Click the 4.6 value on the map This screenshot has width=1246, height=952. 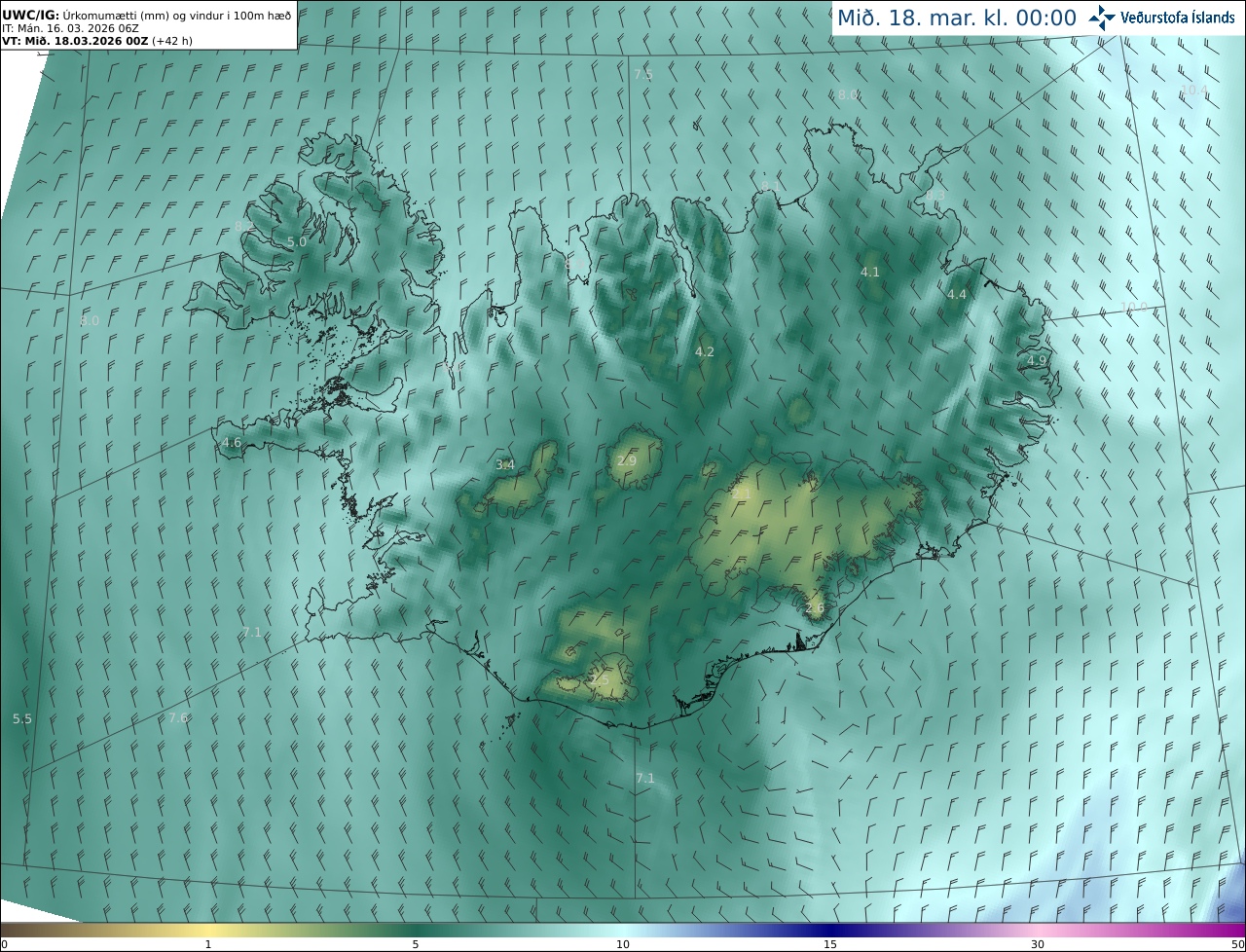[232, 442]
